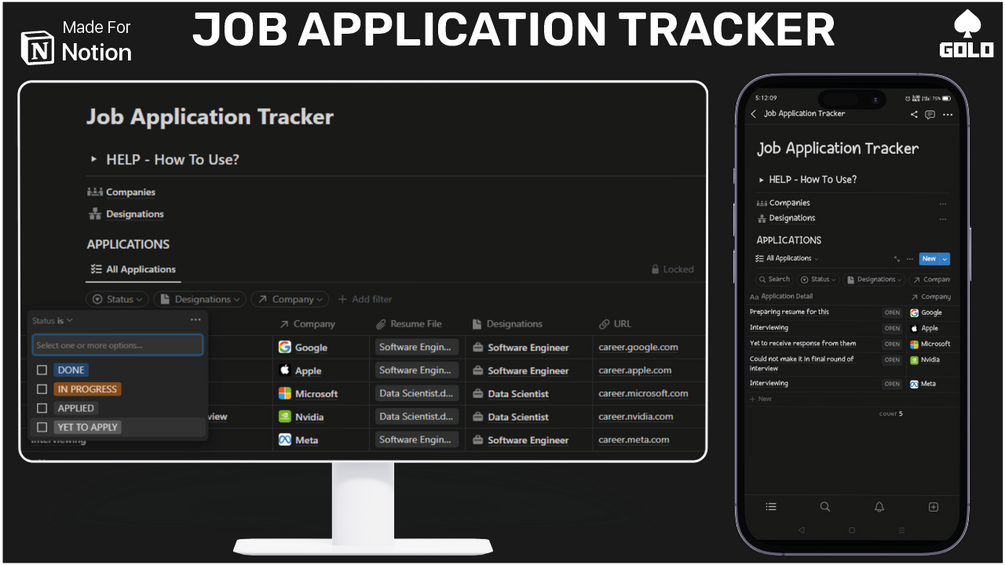Open career.meta.com link
Viewport: 1005px width, 565px height.
(x=634, y=439)
